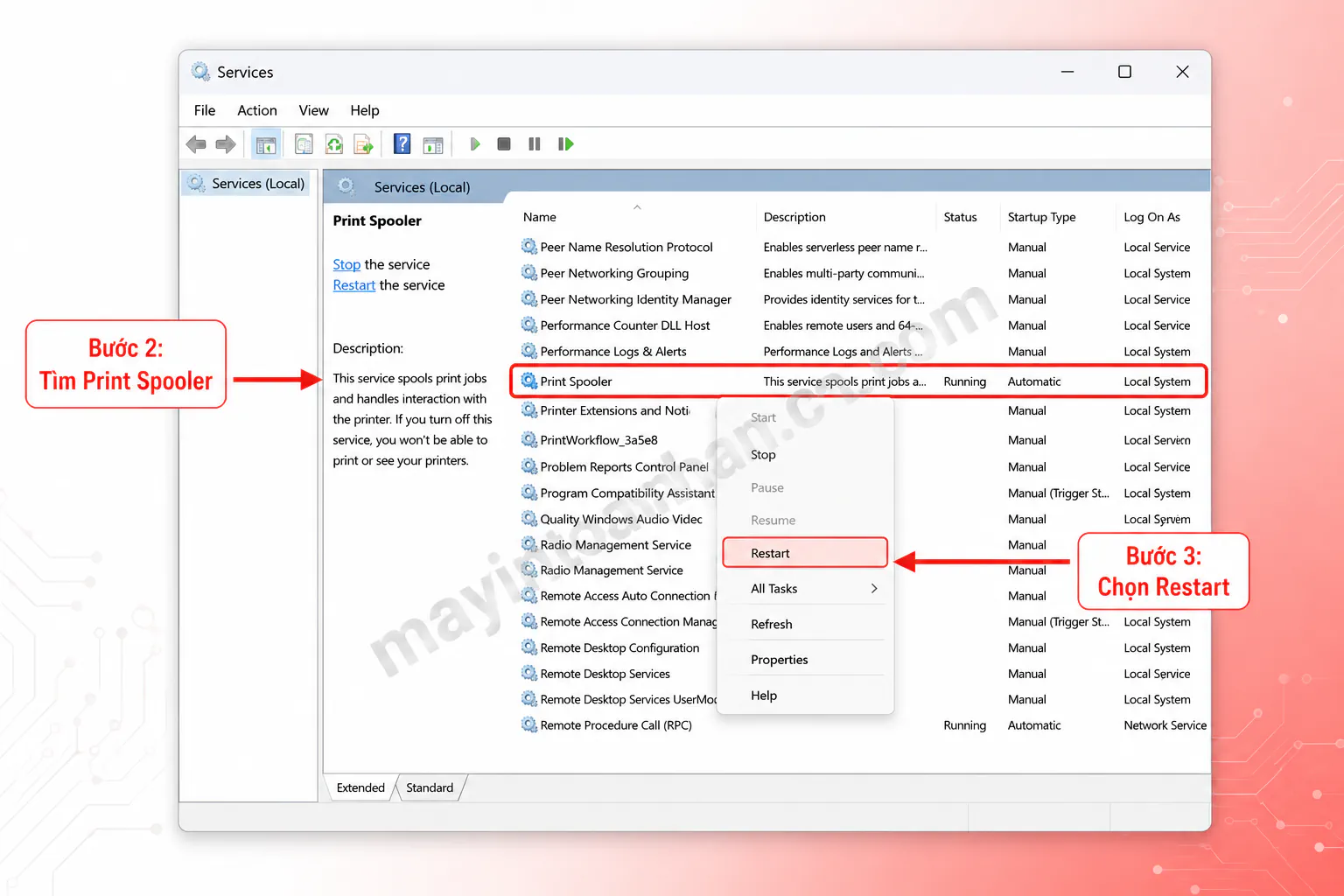The image size is (1344, 896).
Task: Click the green Start Service play icon
Action: (x=475, y=144)
